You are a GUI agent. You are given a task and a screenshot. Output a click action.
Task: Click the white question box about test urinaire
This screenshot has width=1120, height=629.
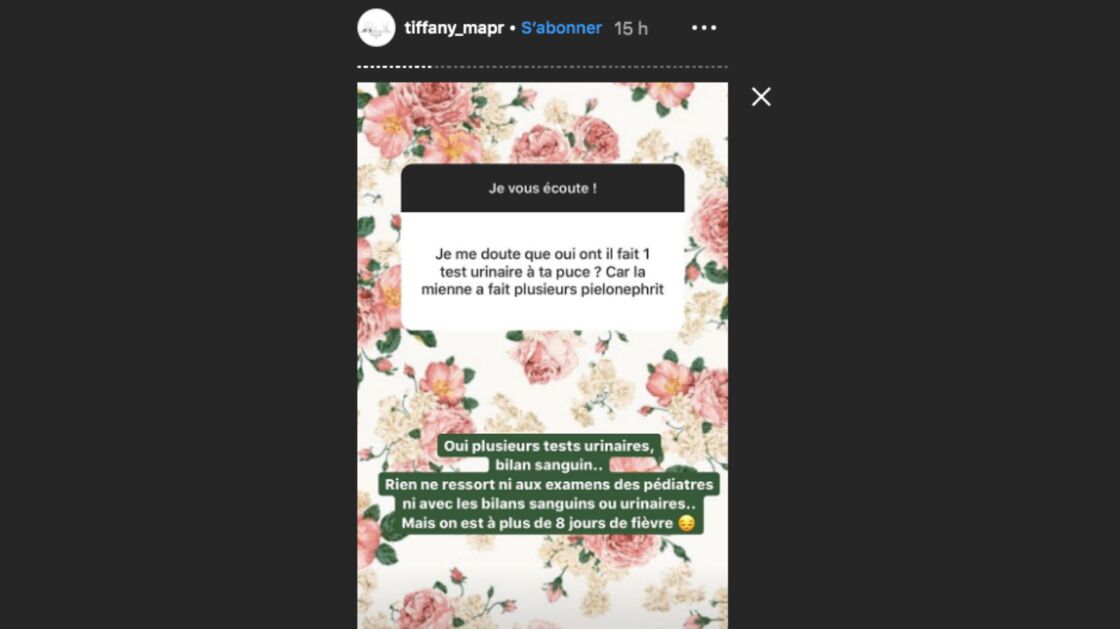542,271
